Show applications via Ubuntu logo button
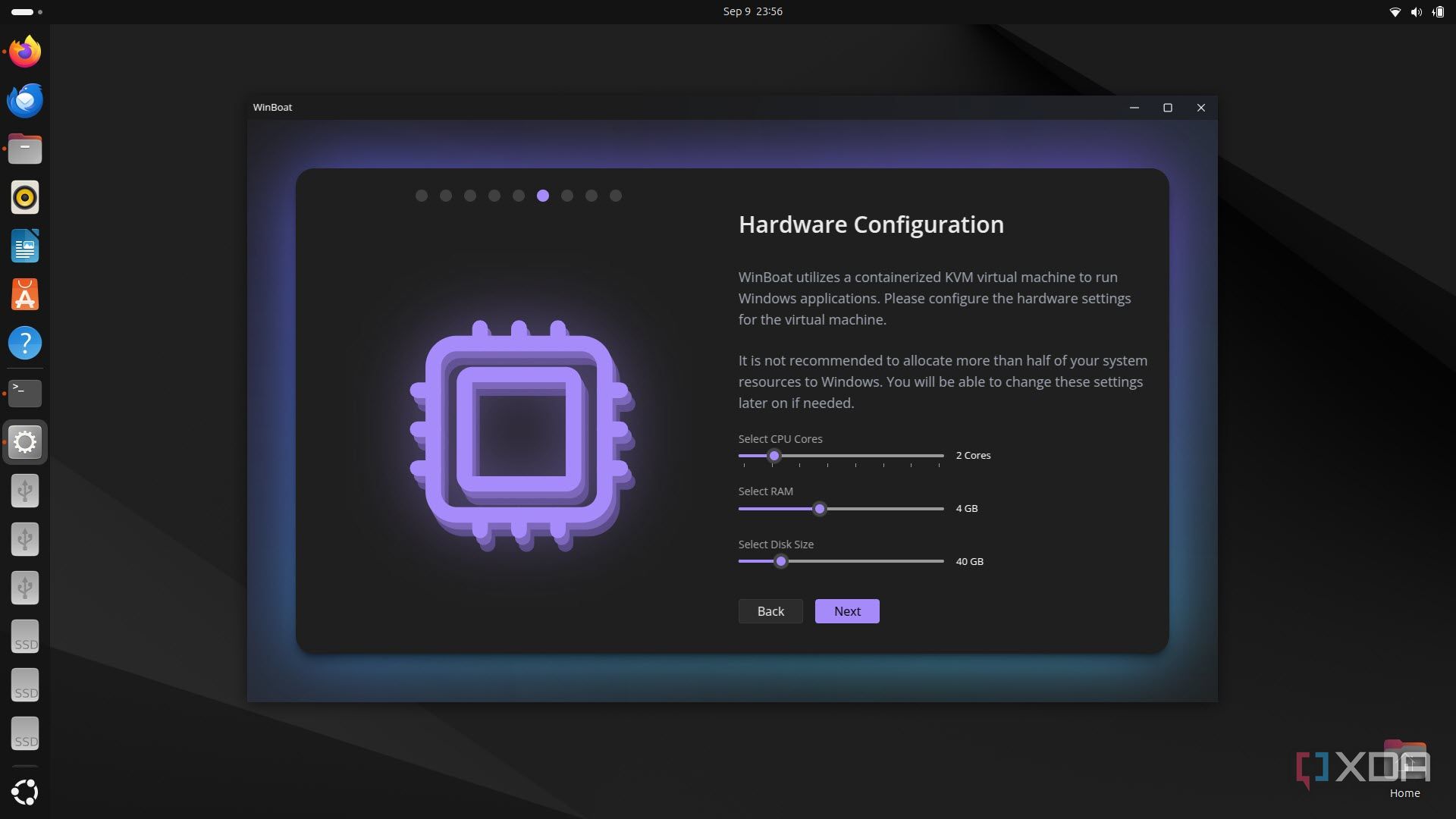 (25, 792)
